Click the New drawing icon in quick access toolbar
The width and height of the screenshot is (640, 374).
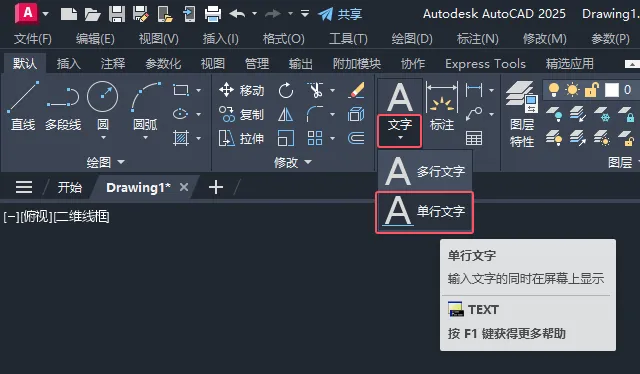pos(69,14)
